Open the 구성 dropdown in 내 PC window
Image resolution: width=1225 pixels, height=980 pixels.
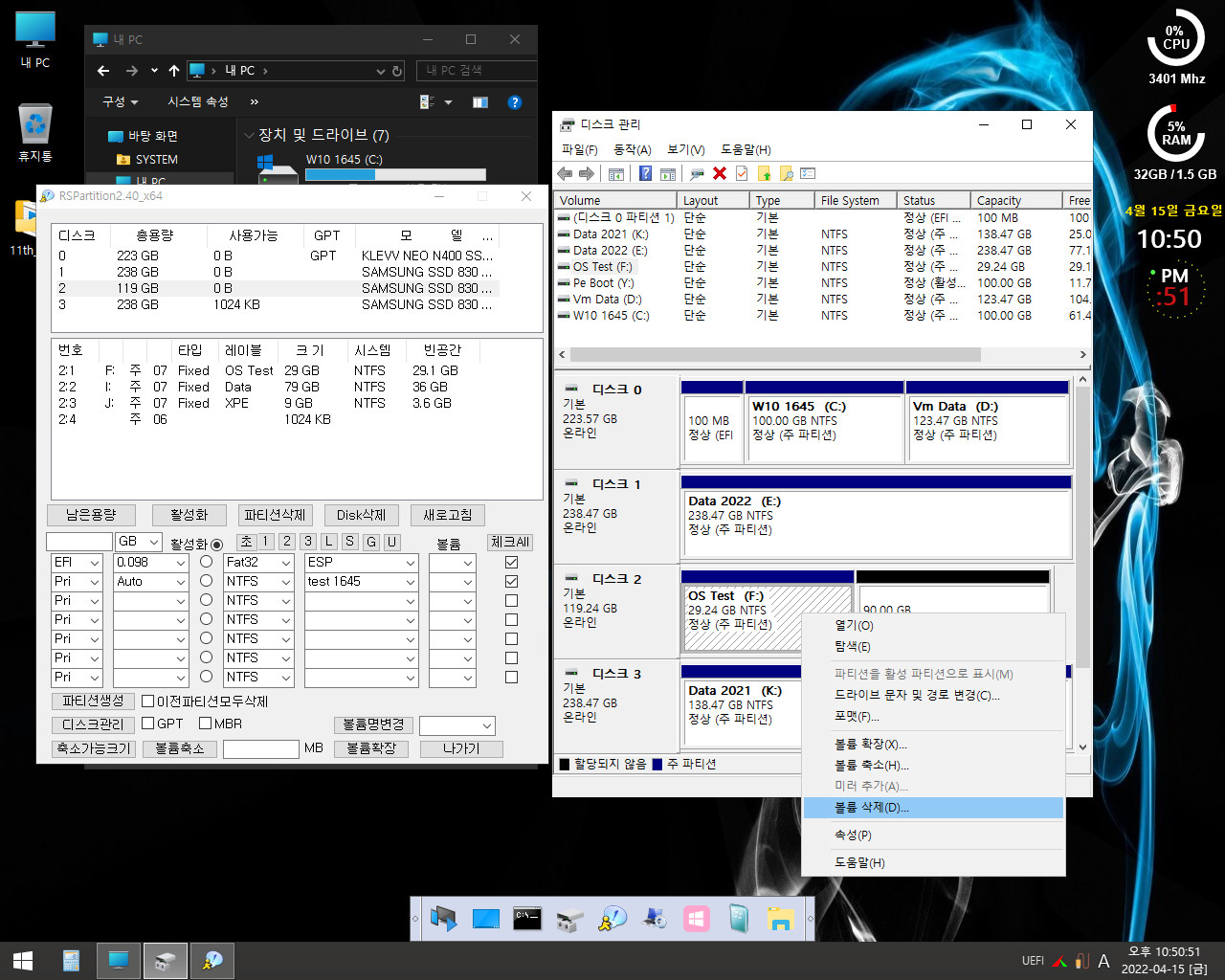click(121, 101)
